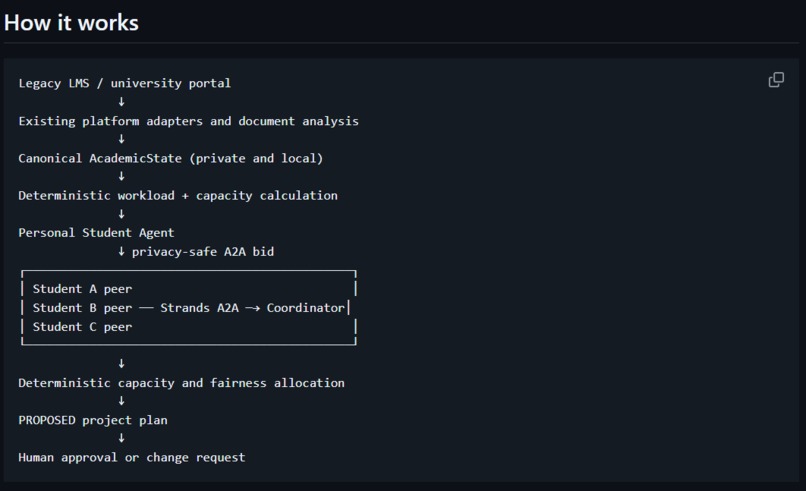Click the "Strands A2A" text
Image resolution: width=806 pixels, height=491 pixels.
(x=199, y=308)
